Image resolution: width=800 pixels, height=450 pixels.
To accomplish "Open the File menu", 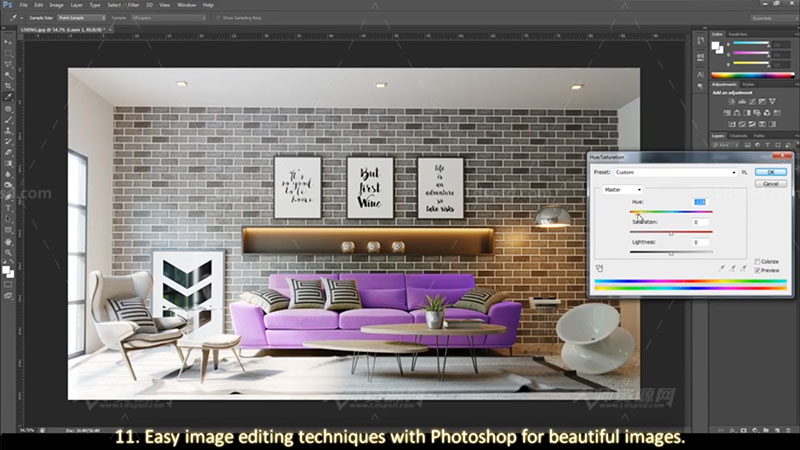I will (23, 5).
